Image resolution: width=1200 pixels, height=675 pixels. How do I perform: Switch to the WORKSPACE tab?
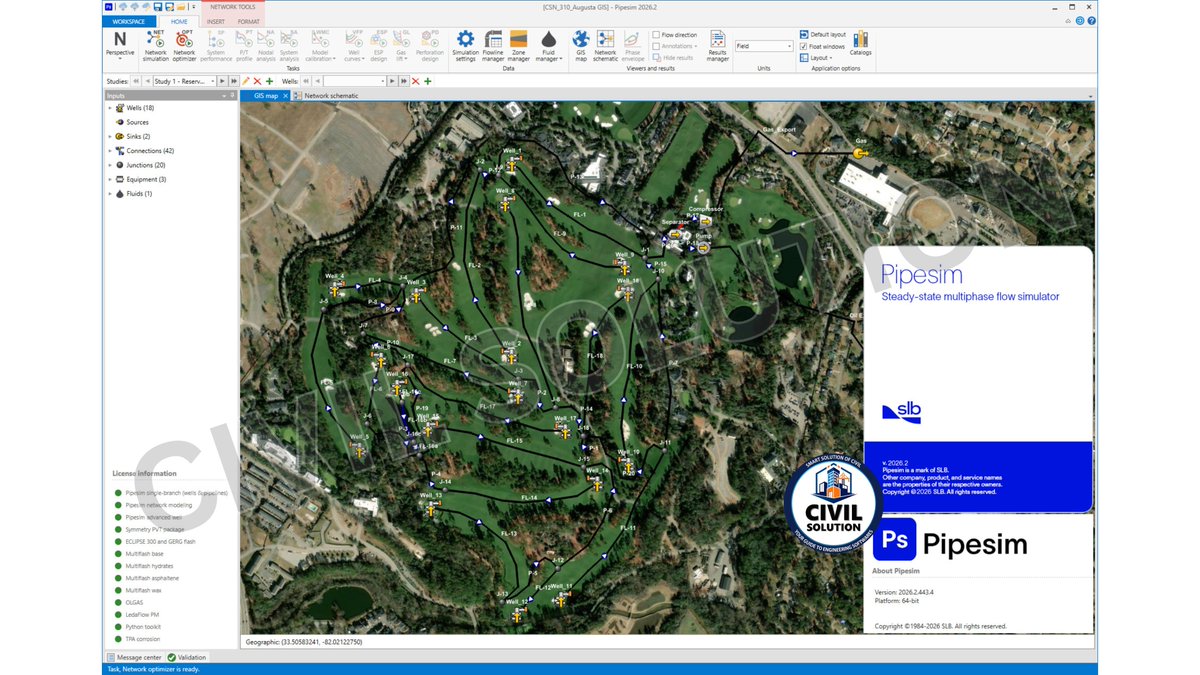coord(129,21)
